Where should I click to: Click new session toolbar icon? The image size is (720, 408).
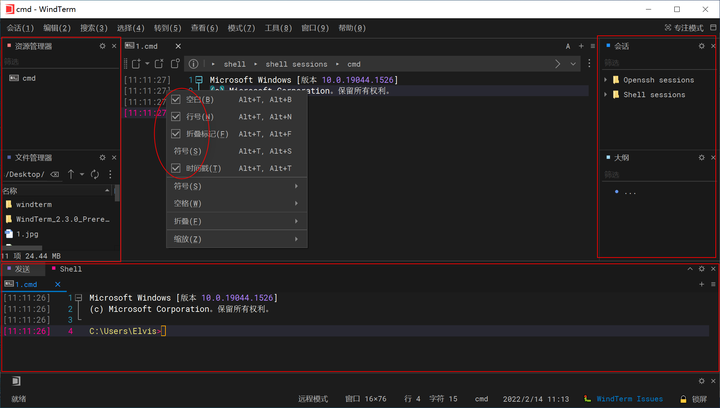click(x=136, y=64)
